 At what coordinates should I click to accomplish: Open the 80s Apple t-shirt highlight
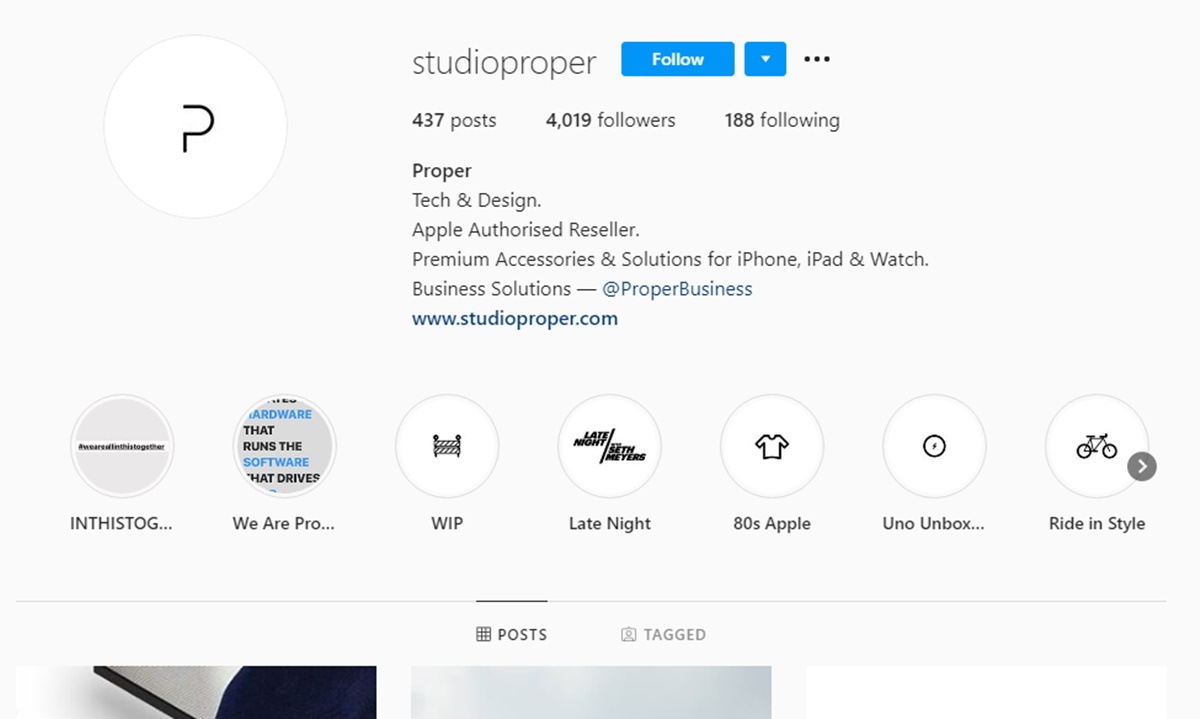coord(772,446)
